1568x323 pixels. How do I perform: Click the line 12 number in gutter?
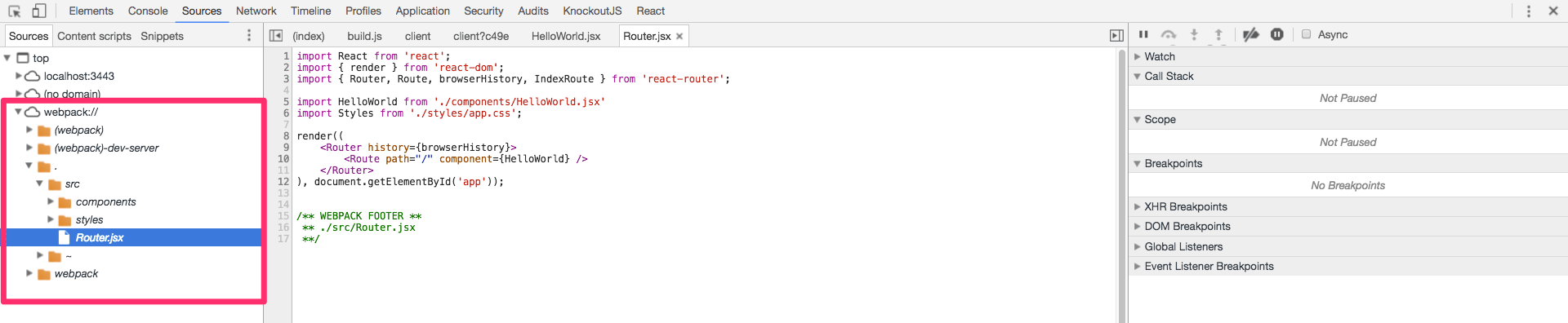click(283, 182)
